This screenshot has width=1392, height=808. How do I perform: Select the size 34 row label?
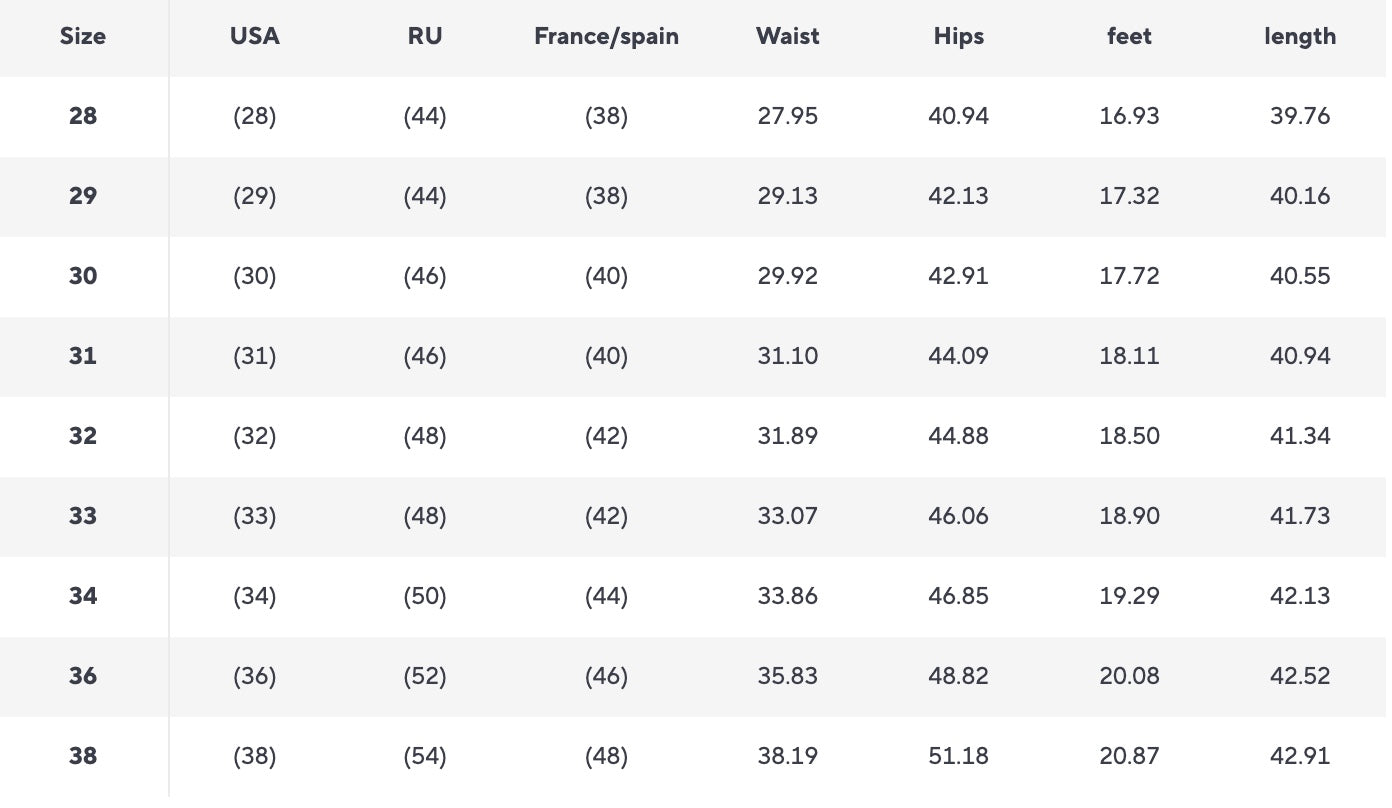click(83, 596)
